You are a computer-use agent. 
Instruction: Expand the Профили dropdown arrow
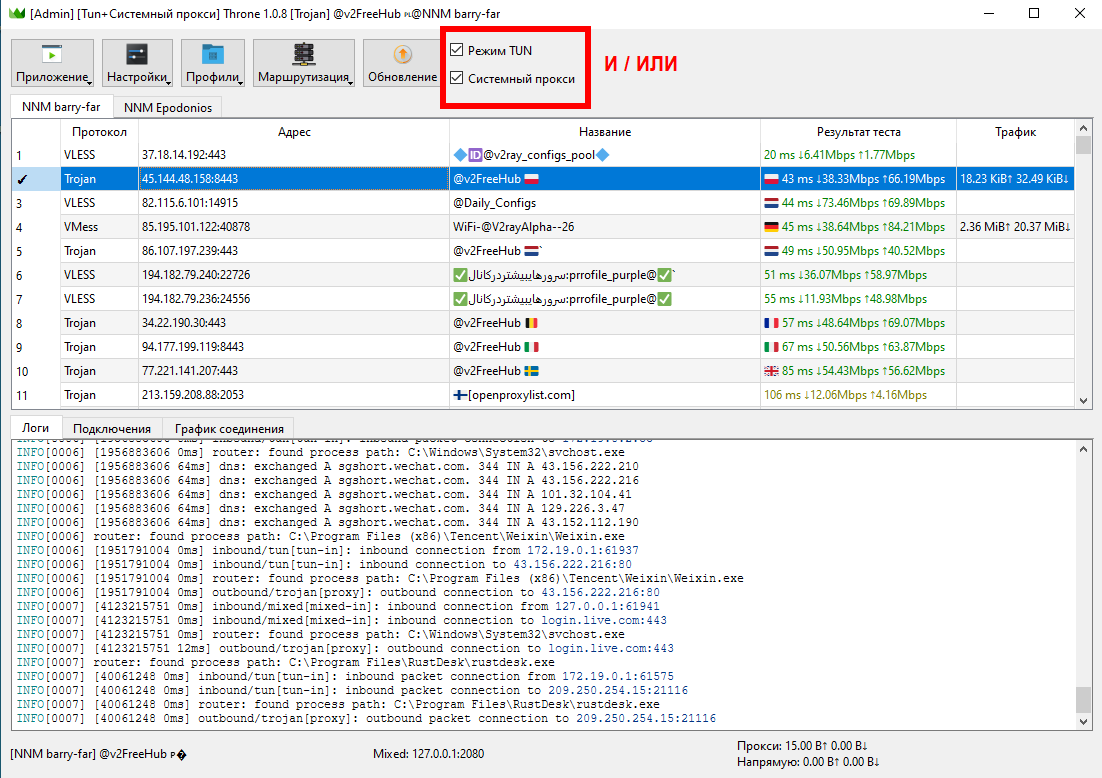pos(241,81)
